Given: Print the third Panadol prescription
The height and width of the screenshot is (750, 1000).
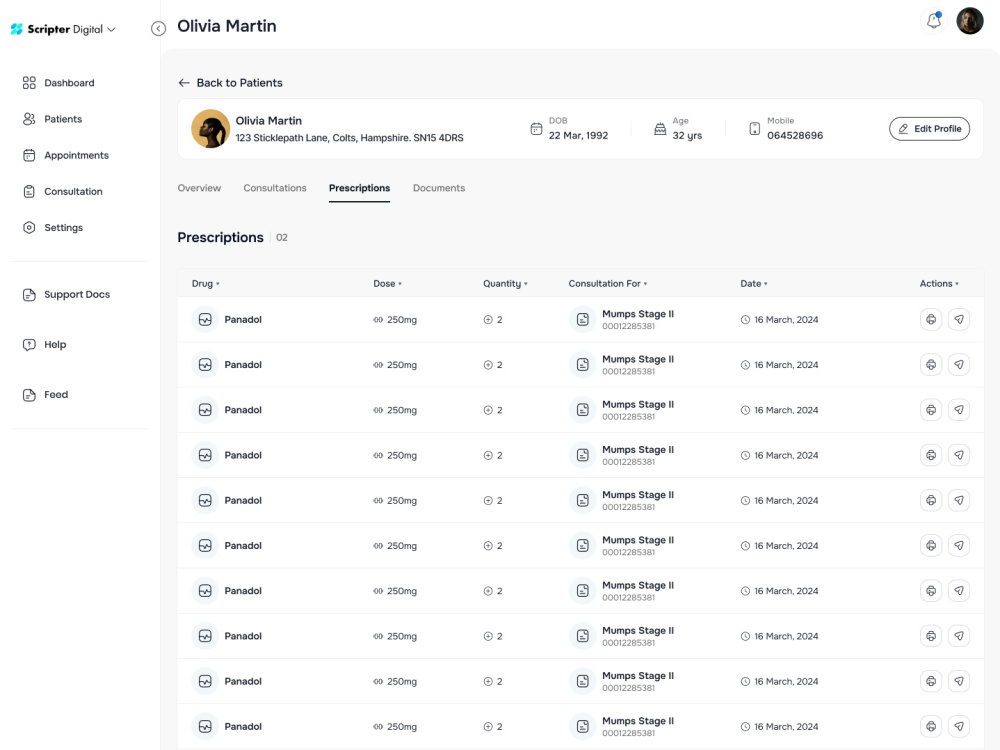Looking at the screenshot, I should coord(931,410).
